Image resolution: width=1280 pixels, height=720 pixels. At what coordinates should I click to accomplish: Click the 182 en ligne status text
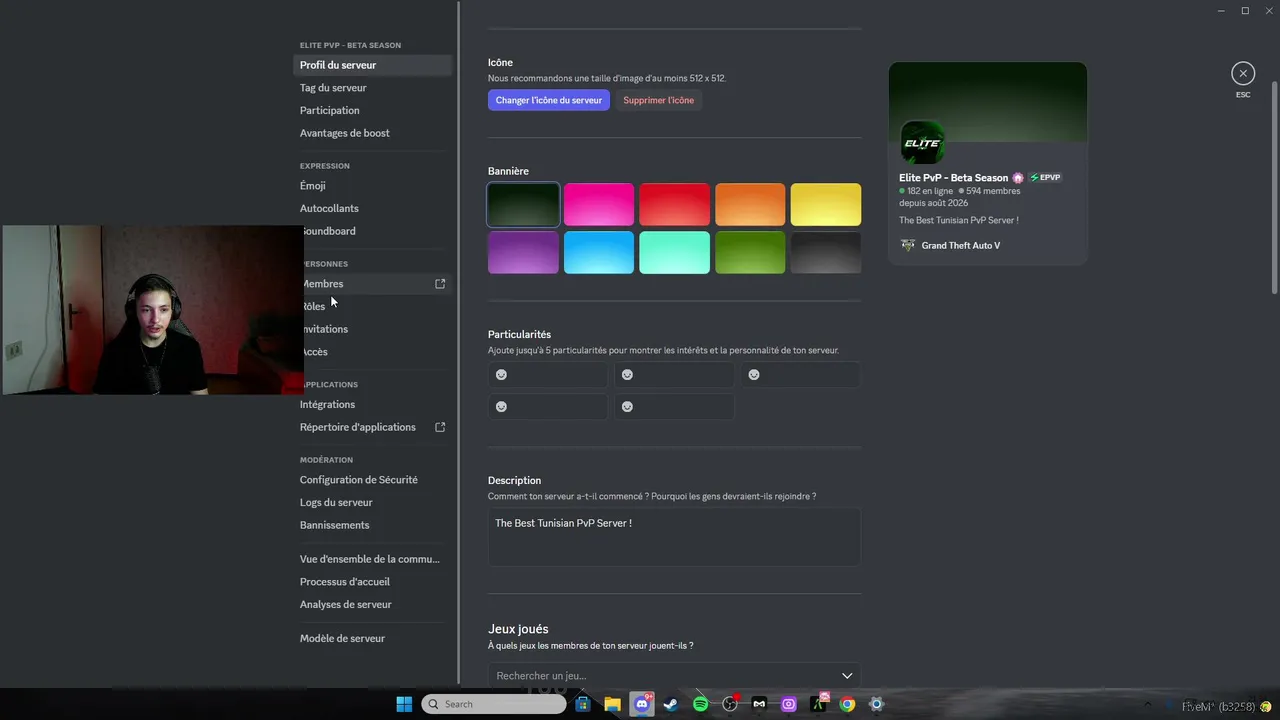pyautogui.click(x=930, y=191)
